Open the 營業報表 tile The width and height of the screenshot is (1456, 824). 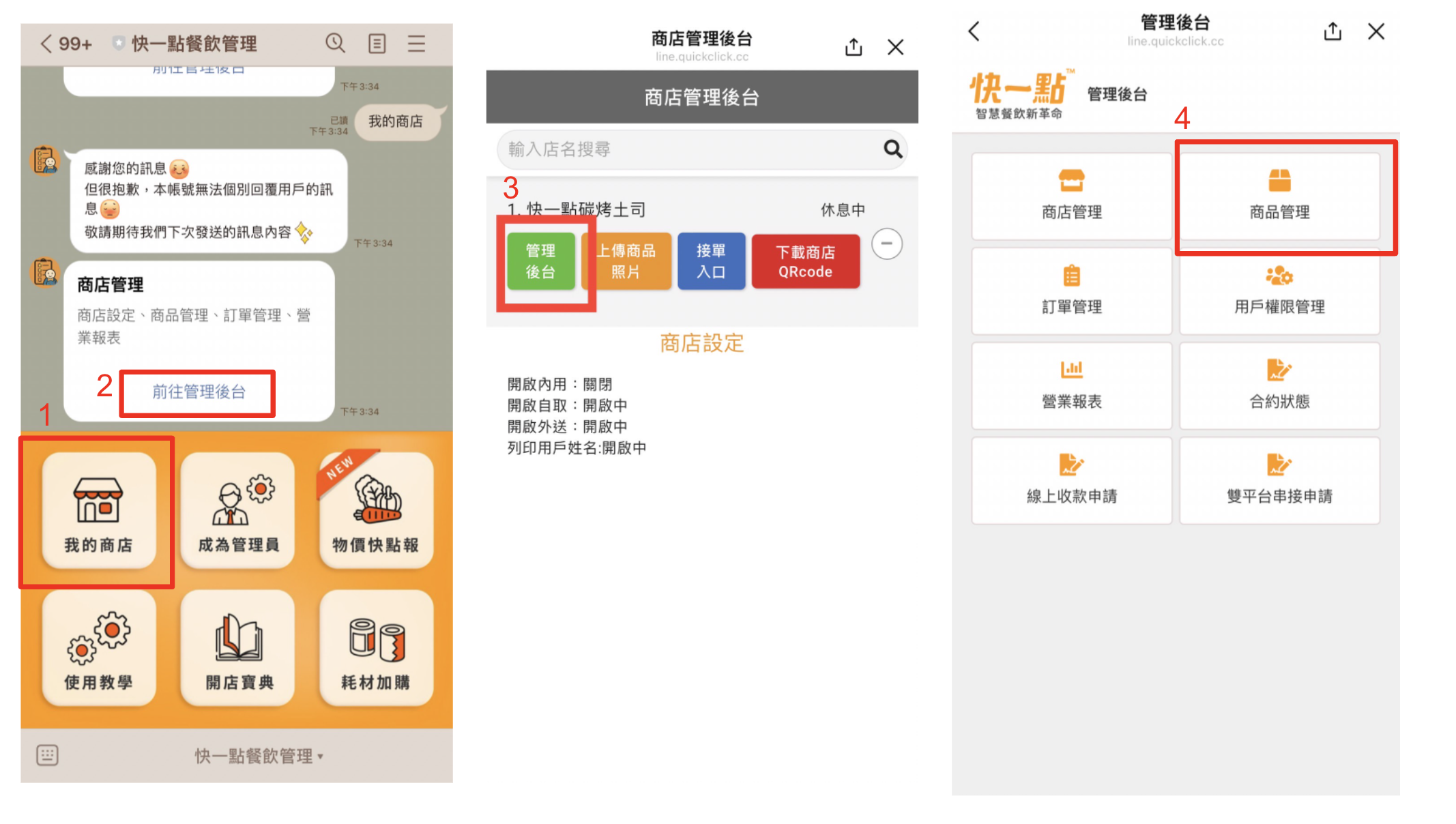pyautogui.click(x=1072, y=386)
